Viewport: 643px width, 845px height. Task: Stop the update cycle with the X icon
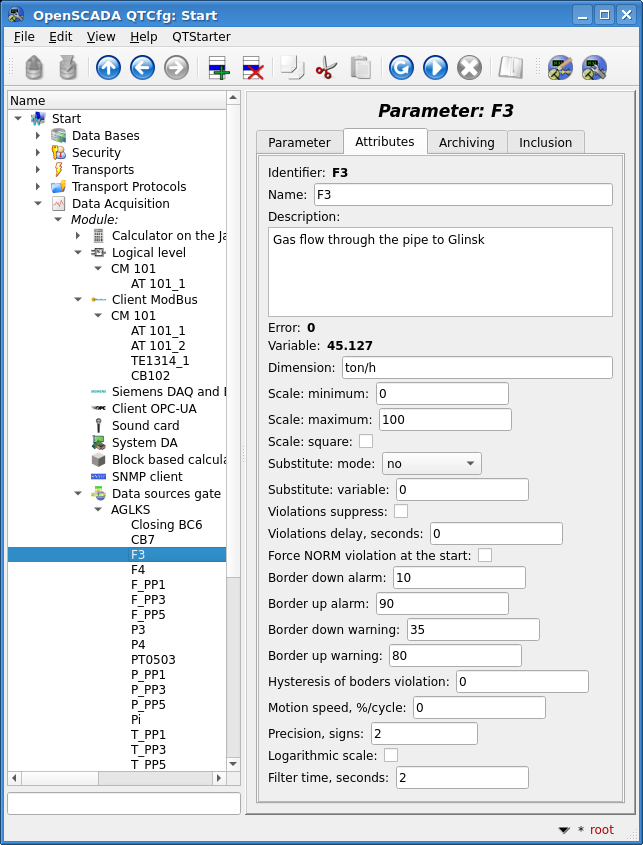pos(469,68)
